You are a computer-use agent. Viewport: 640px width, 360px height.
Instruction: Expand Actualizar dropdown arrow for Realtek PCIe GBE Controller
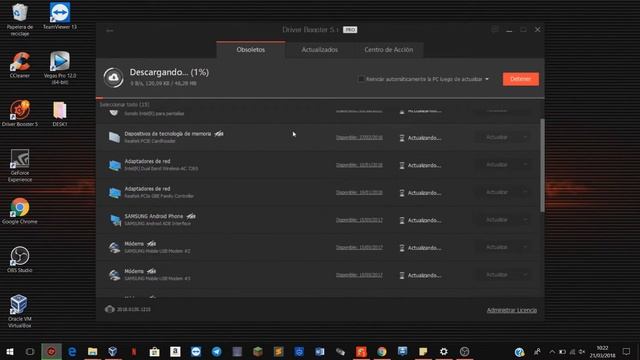click(525, 192)
